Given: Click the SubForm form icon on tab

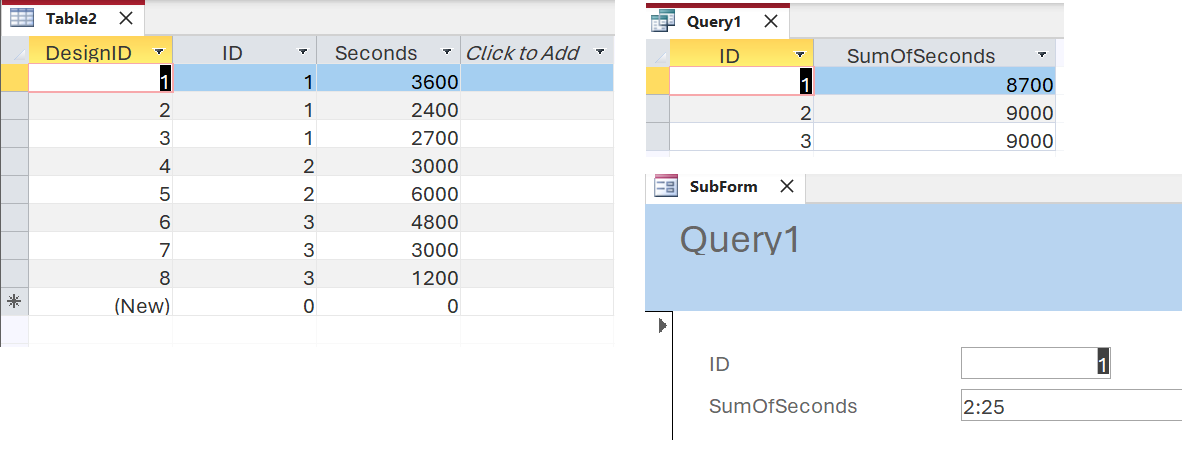Looking at the screenshot, I should pyautogui.click(x=666, y=186).
